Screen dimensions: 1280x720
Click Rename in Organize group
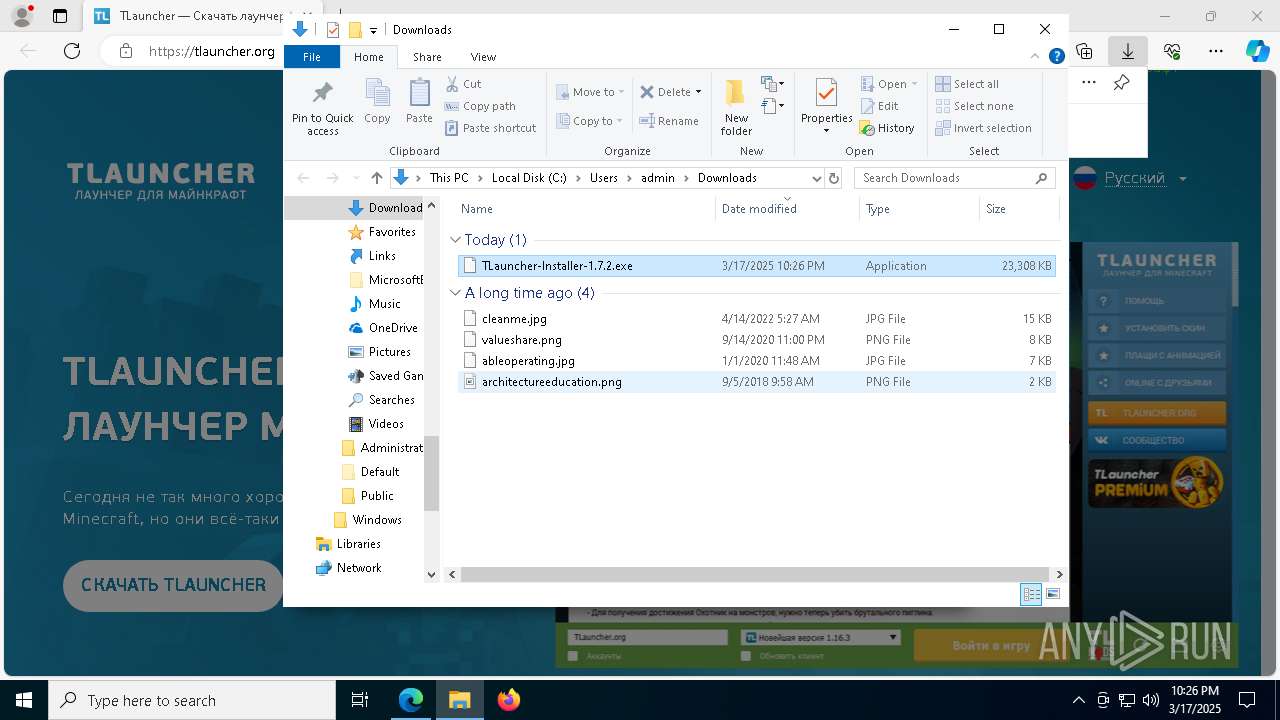(x=670, y=121)
